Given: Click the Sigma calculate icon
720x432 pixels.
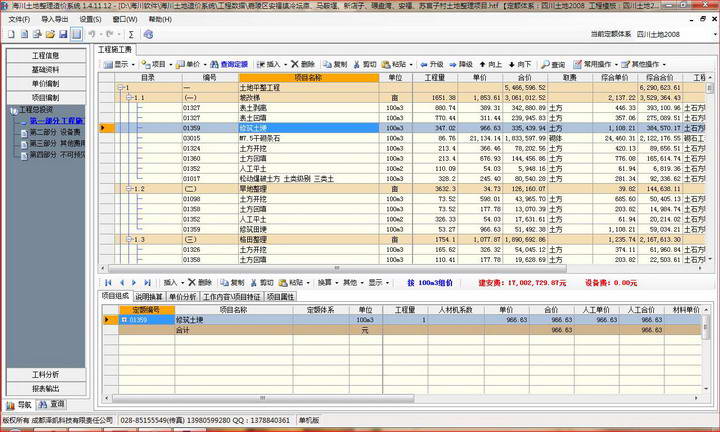Looking at the screenshot, I should coord(131,34).
